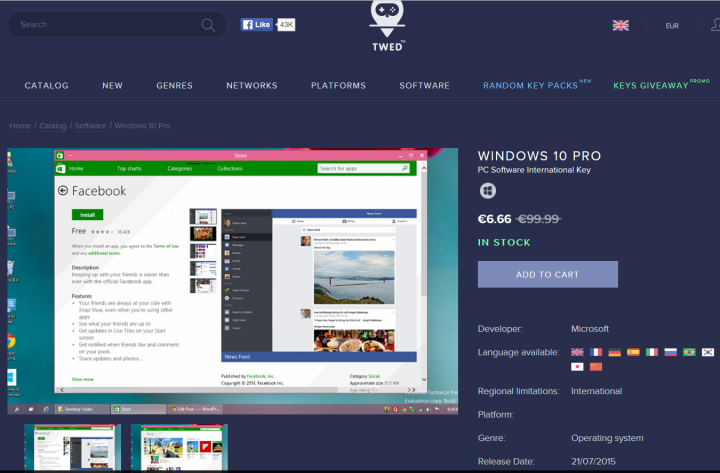This screenshot has height=473, width=720.
Task: Click the Italian language flag
Action: [x=652, y=352]
